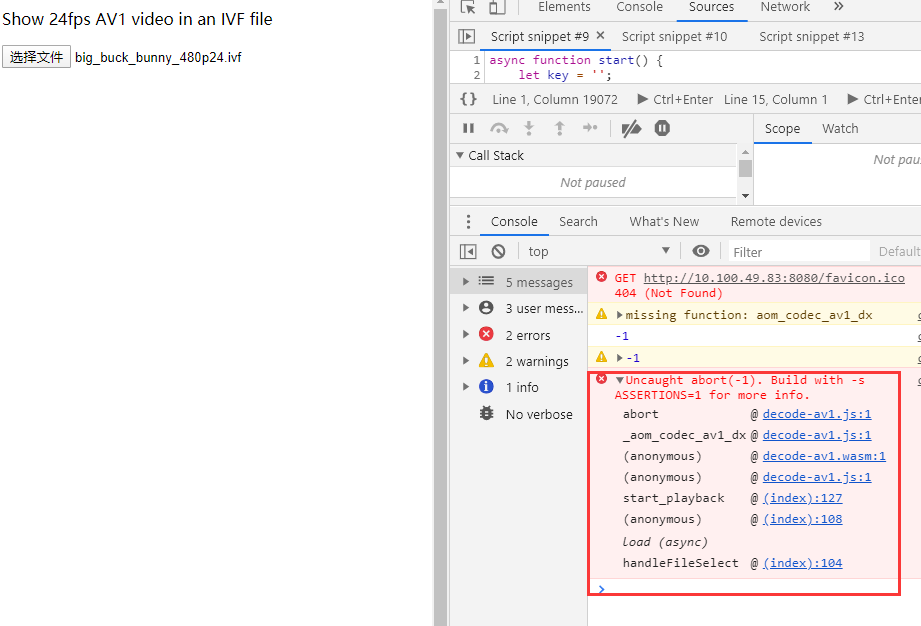
Task: Click the Step debugger arrow icon
Action: (x=590, y=128)
